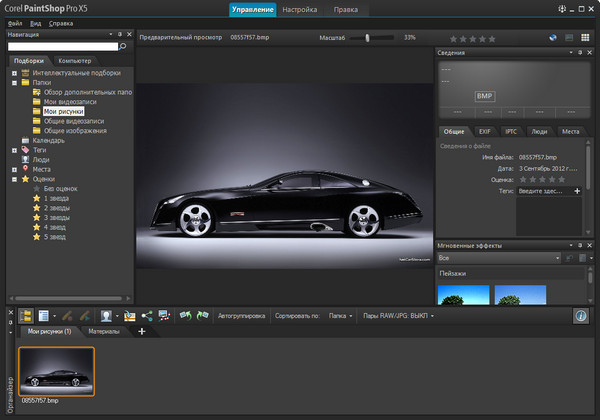Click the search magnifier icon in Navigation
The image size is (600, 420).
coord(123,46)
